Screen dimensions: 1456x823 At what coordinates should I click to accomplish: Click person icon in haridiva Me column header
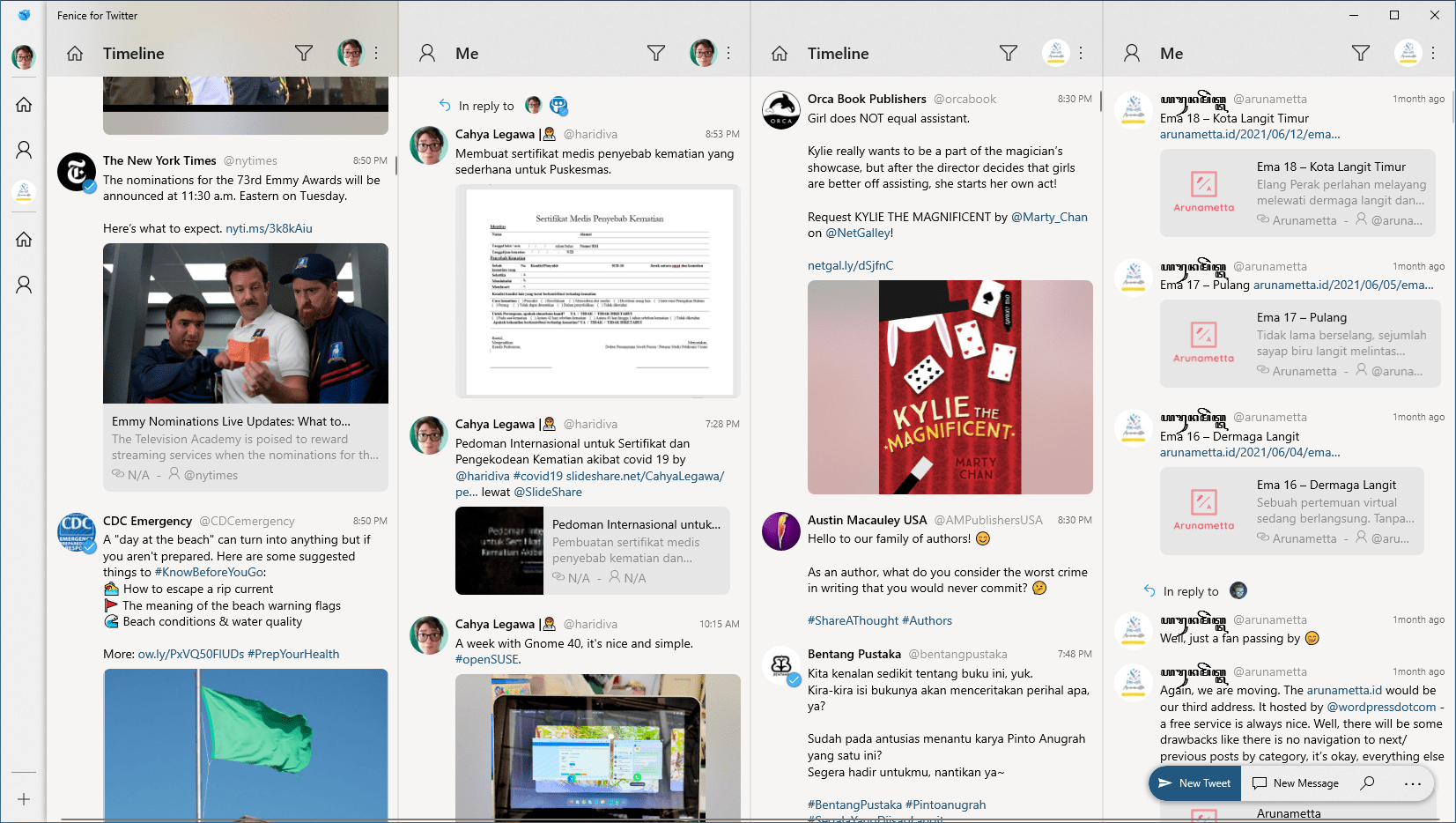[427, 54]
